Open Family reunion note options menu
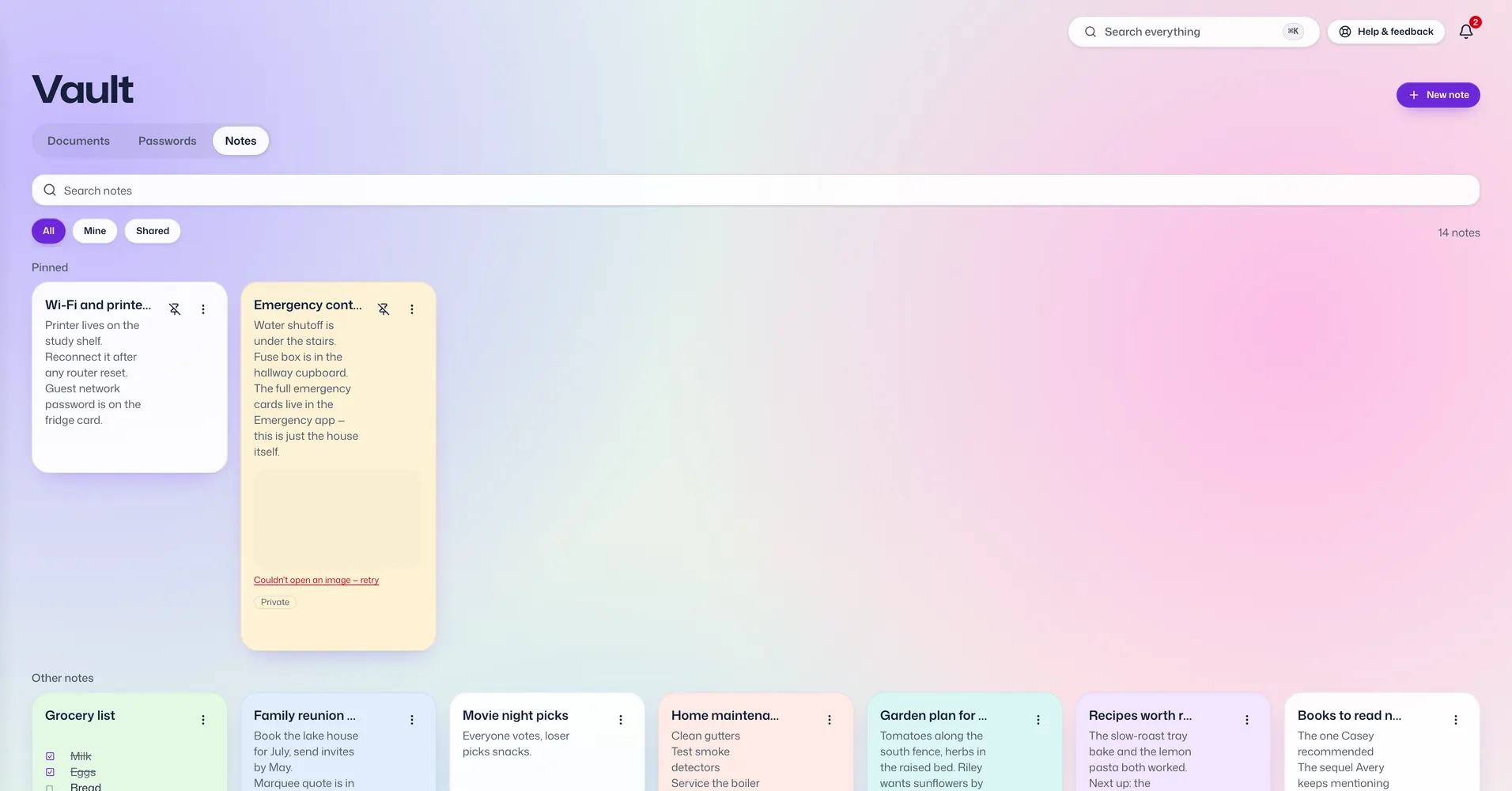This screenshot has height=791, width=1512. 412,720
